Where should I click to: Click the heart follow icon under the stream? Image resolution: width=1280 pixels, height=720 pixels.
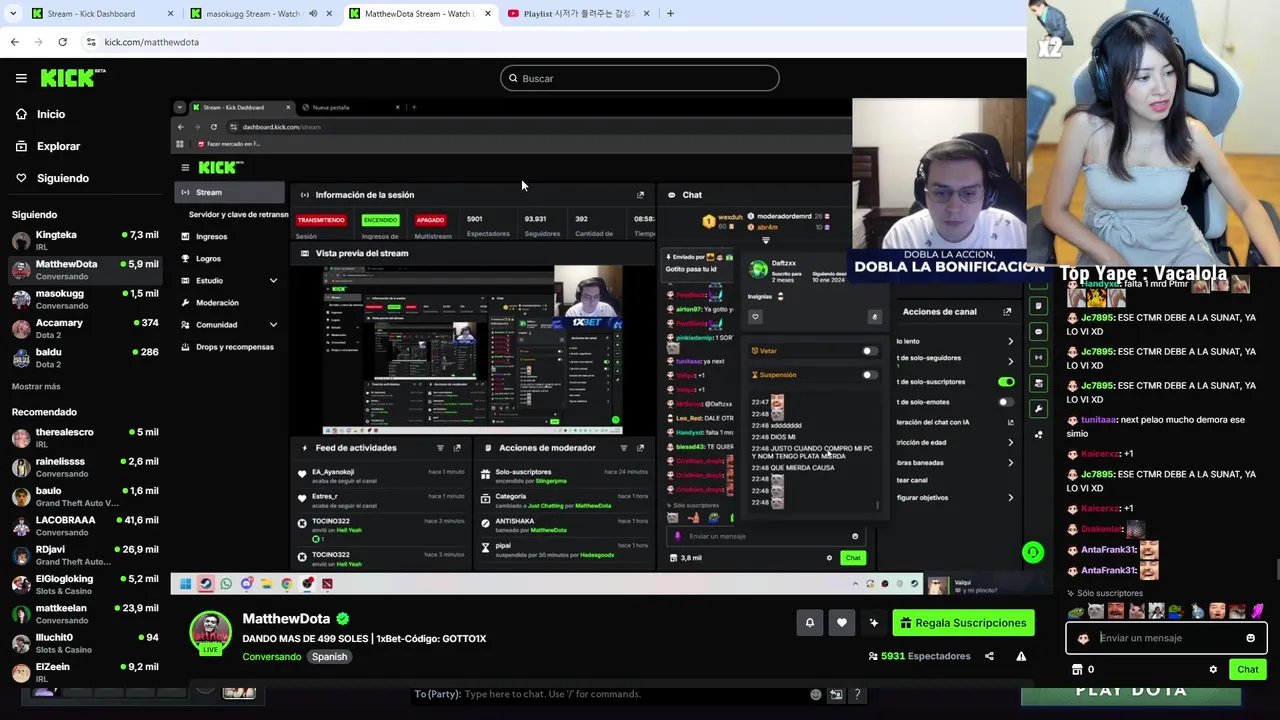tap(842, 623)
